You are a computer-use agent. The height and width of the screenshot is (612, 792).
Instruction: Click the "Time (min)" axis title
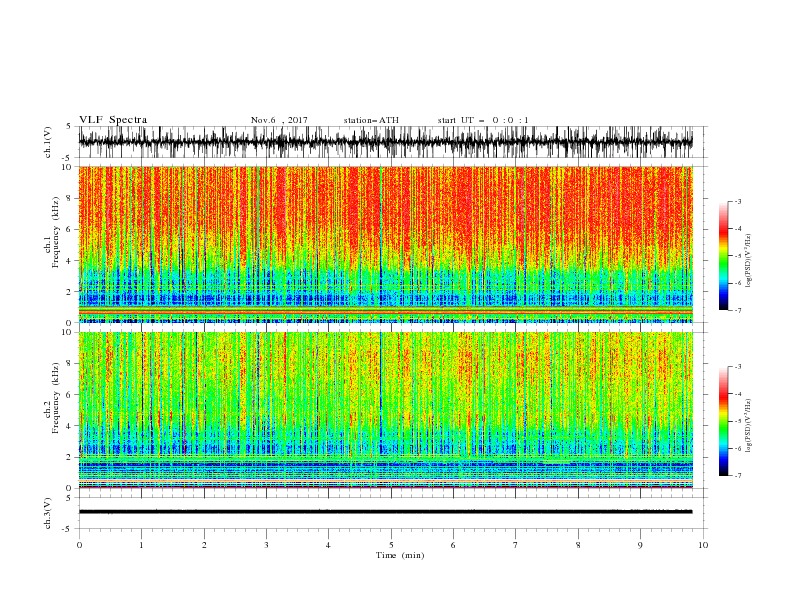400,555
